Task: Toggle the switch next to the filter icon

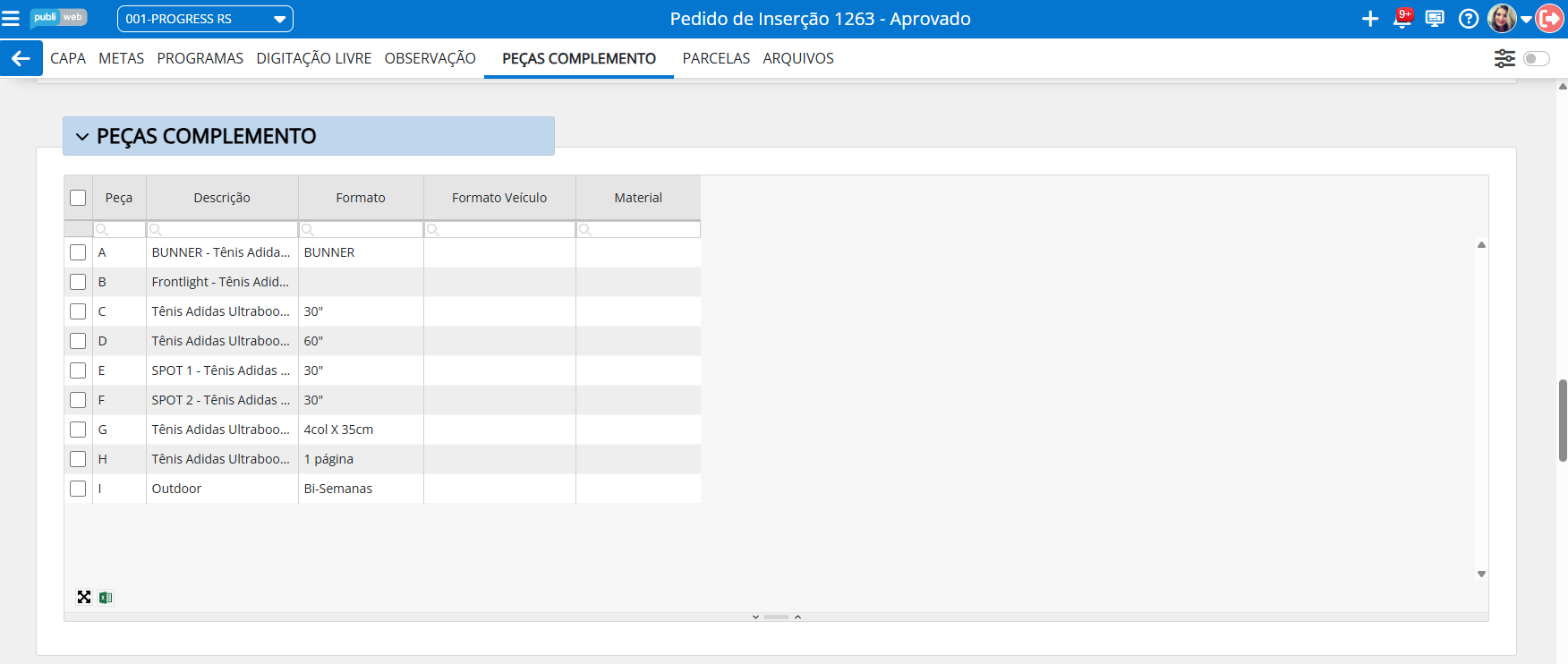Action: (1536, 58)
